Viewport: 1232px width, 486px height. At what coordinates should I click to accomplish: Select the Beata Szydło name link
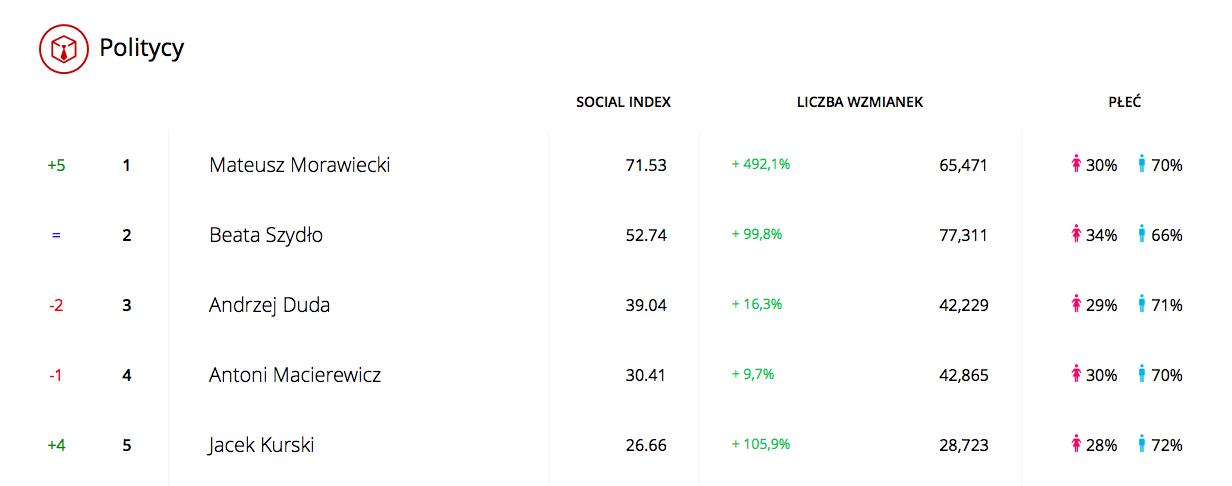point(266,235)
